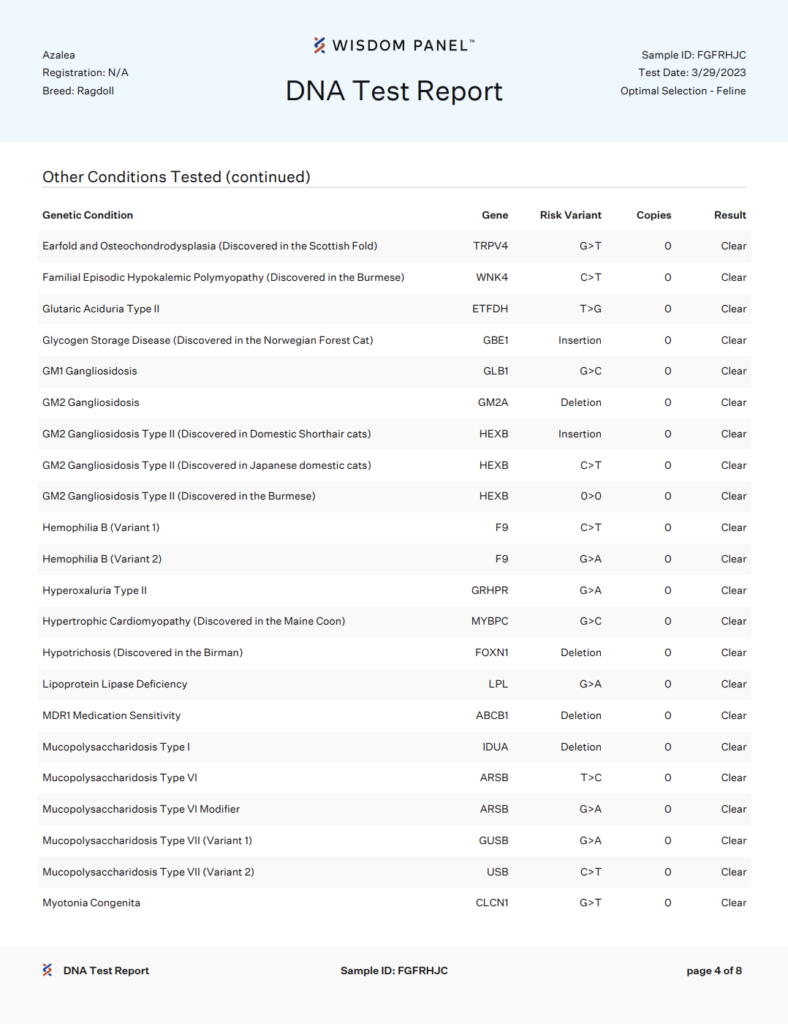The height and width of the screenshot is (1024, 788).
Task: Click the page 4 of 8 indicator
Action: 714,970
